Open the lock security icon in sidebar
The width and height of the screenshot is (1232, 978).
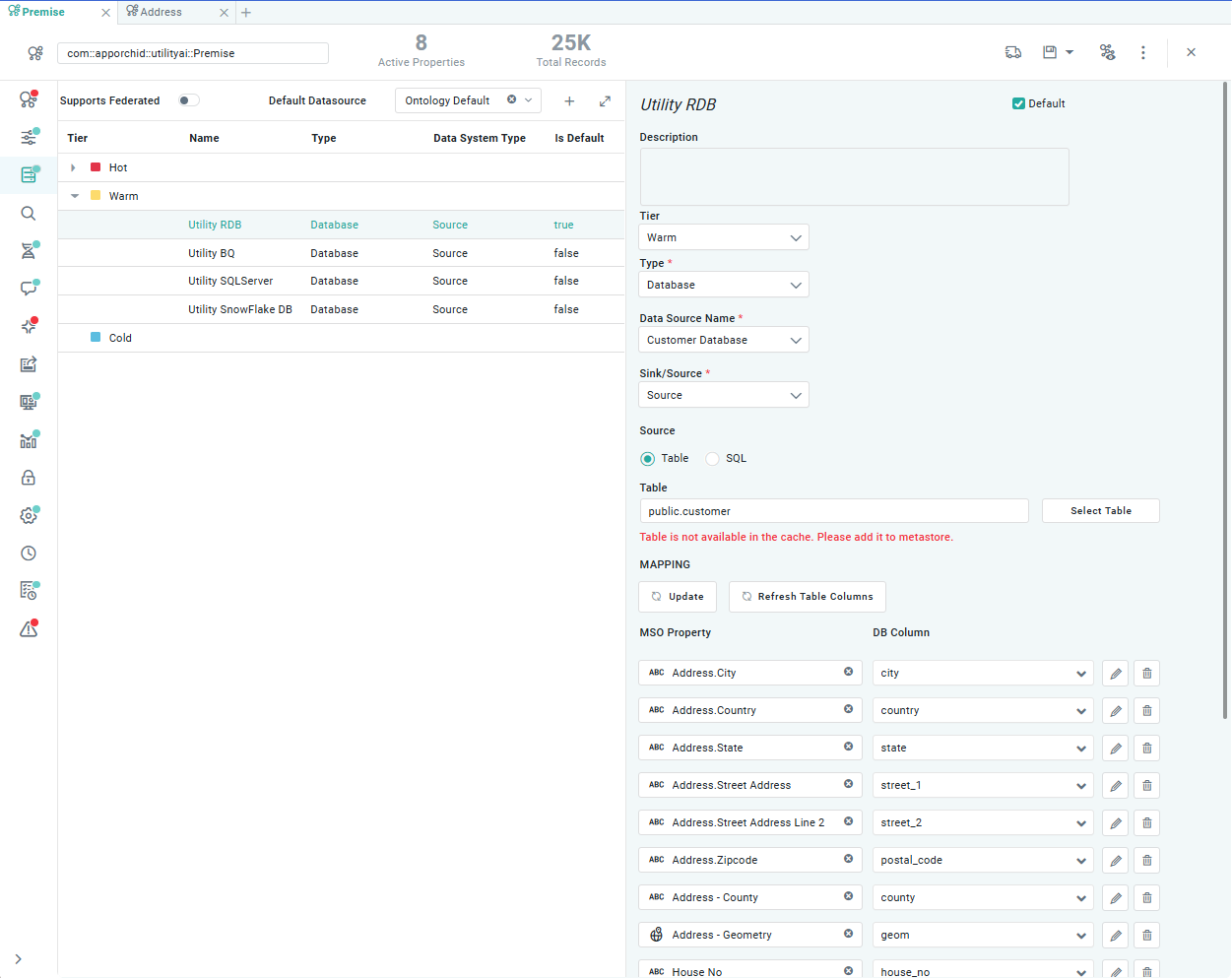(29, 478)
